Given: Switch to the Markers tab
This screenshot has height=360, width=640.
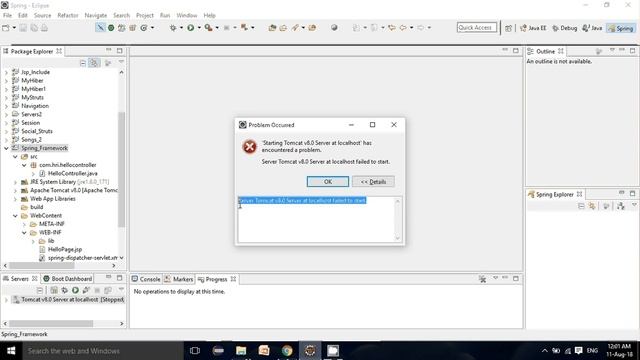Looking at the screenshot, I should coord(179,279).
